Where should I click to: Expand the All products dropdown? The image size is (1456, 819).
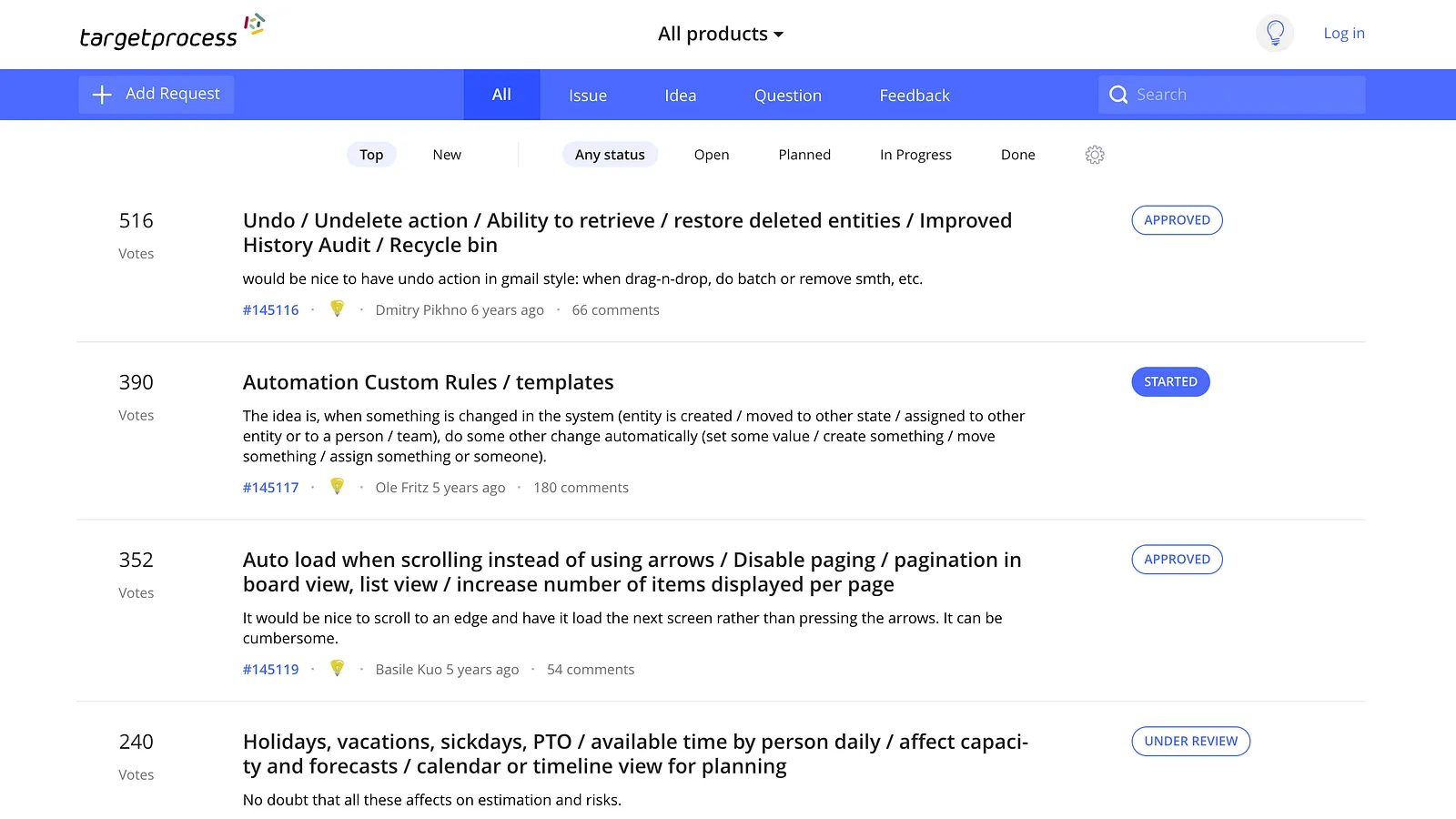(x=720, y=34)
